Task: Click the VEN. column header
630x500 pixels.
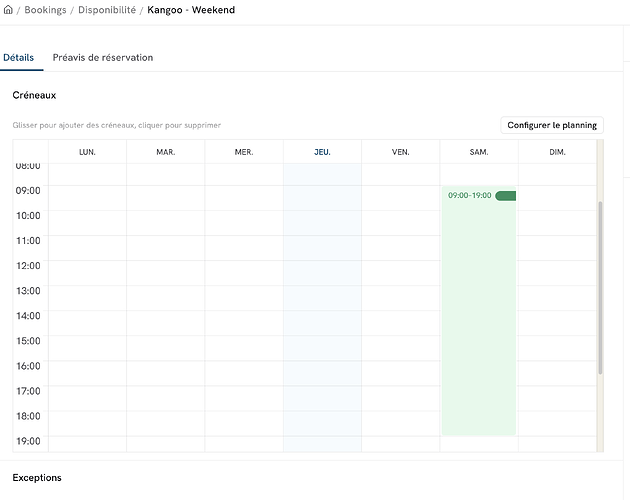Action: (x=401, y=152)
